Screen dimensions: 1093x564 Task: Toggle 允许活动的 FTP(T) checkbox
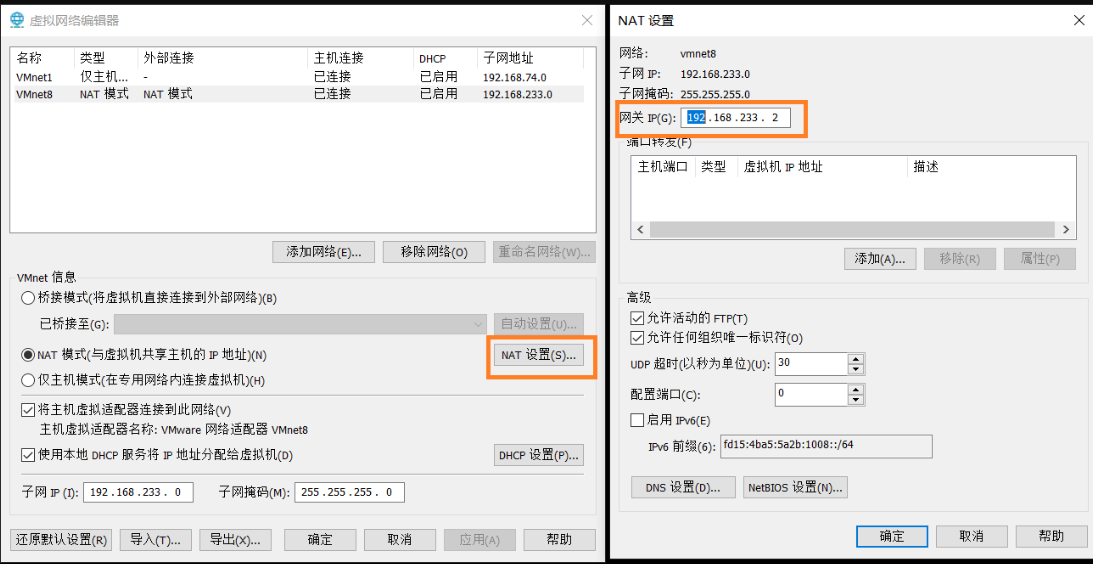[x=636, y=319]
